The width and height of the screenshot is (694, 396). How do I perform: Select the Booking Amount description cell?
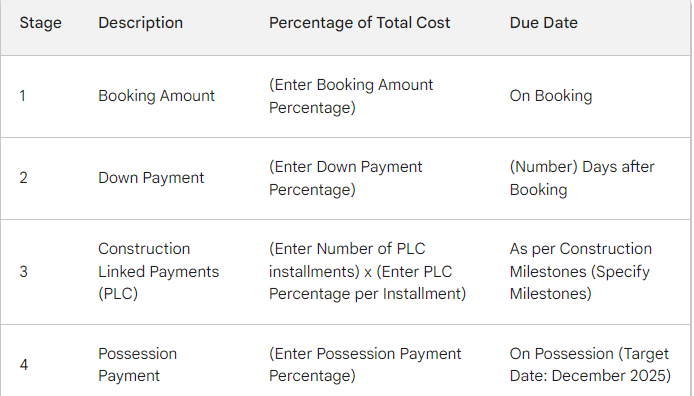coord(156,96)
